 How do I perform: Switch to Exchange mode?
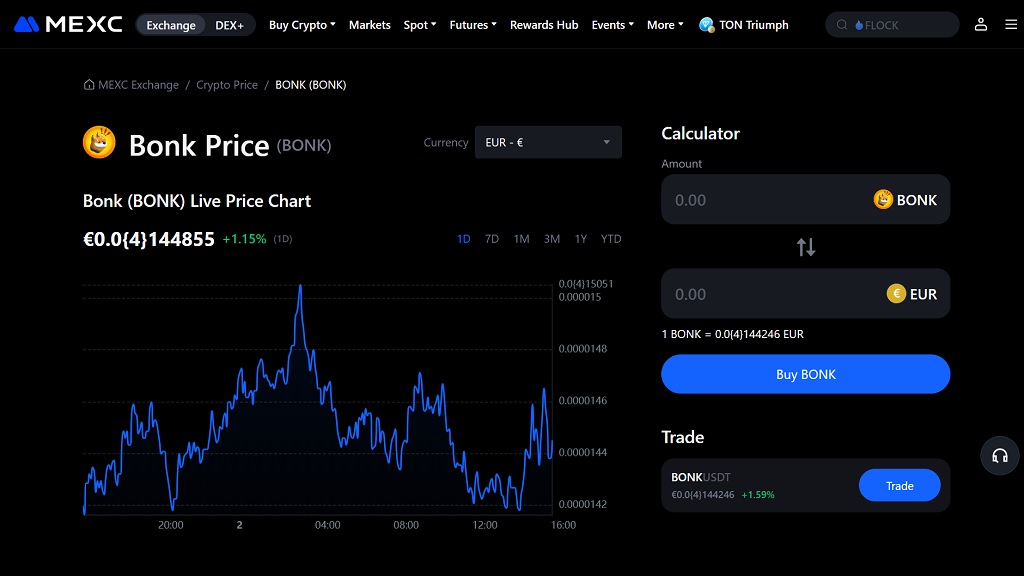170,25
